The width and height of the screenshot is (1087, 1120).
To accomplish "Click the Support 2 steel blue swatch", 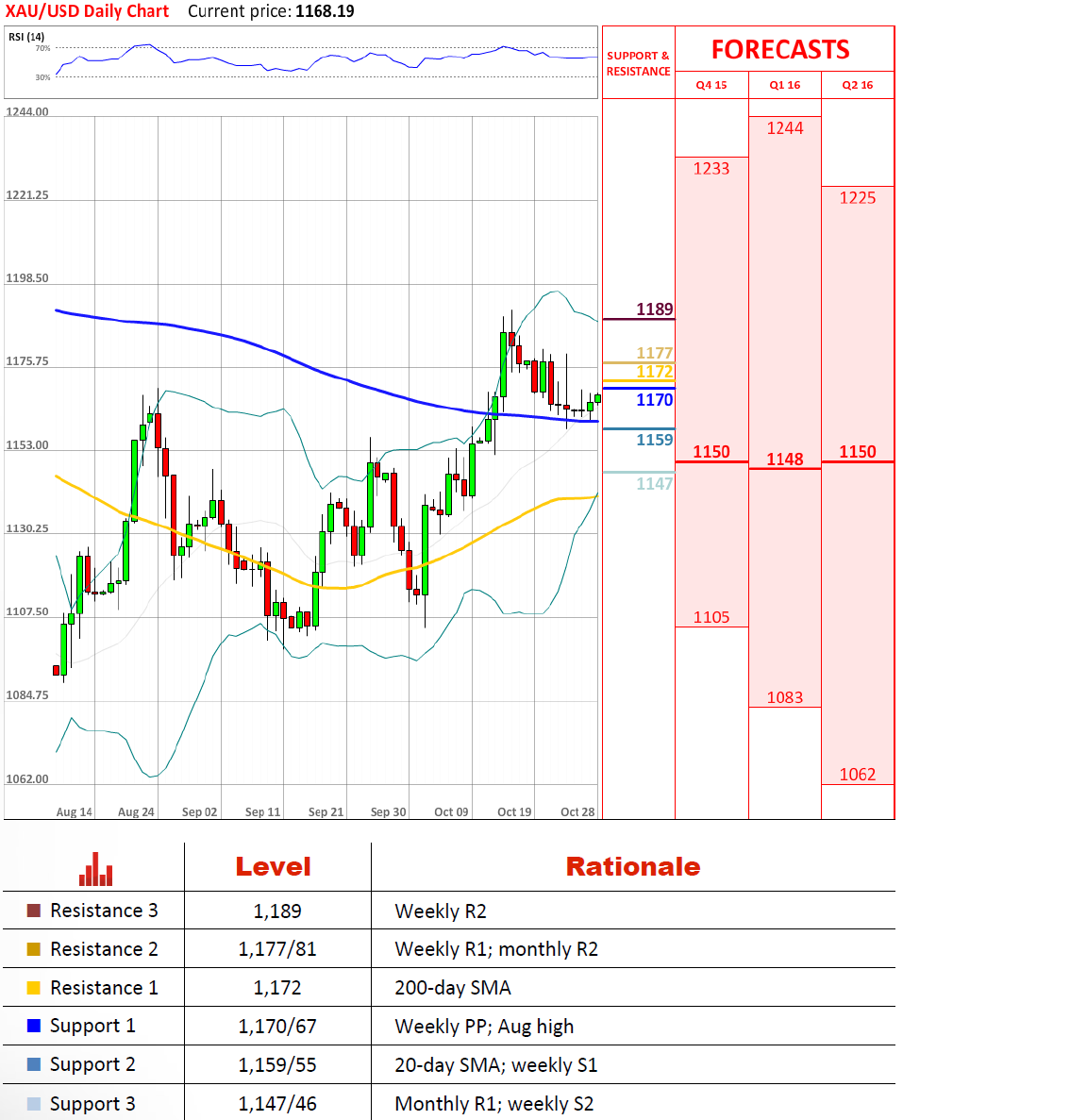I will coord(34,1064).
